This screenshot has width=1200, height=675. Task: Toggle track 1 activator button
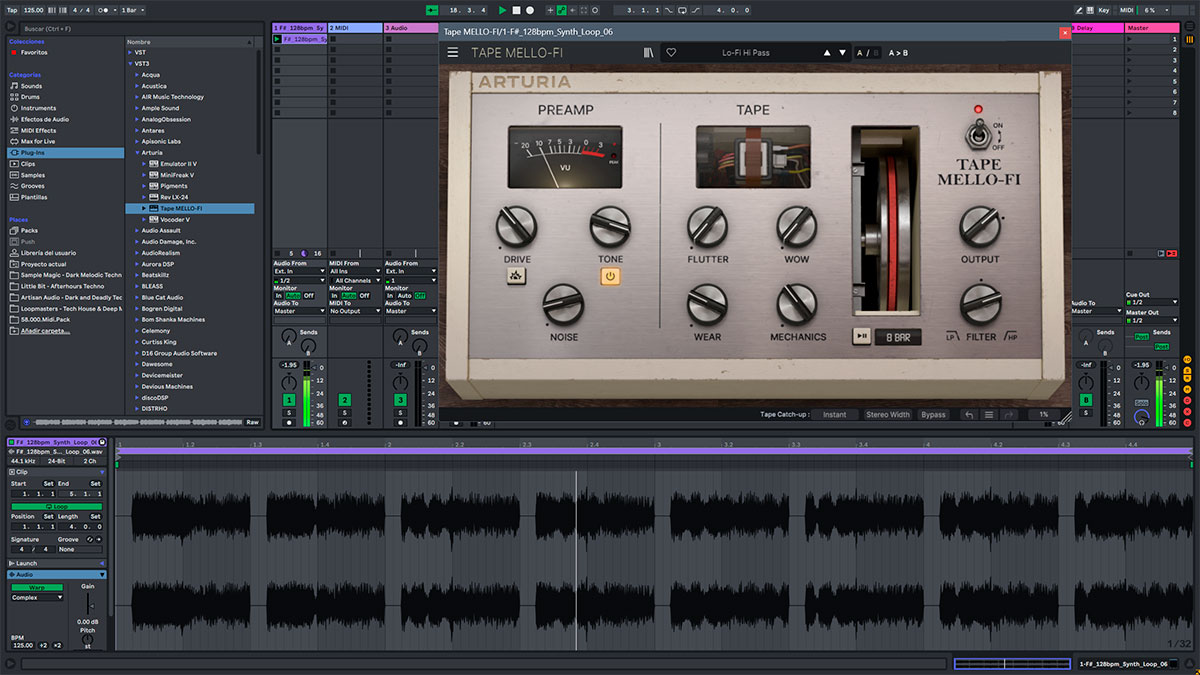click(x=289, y=400)
